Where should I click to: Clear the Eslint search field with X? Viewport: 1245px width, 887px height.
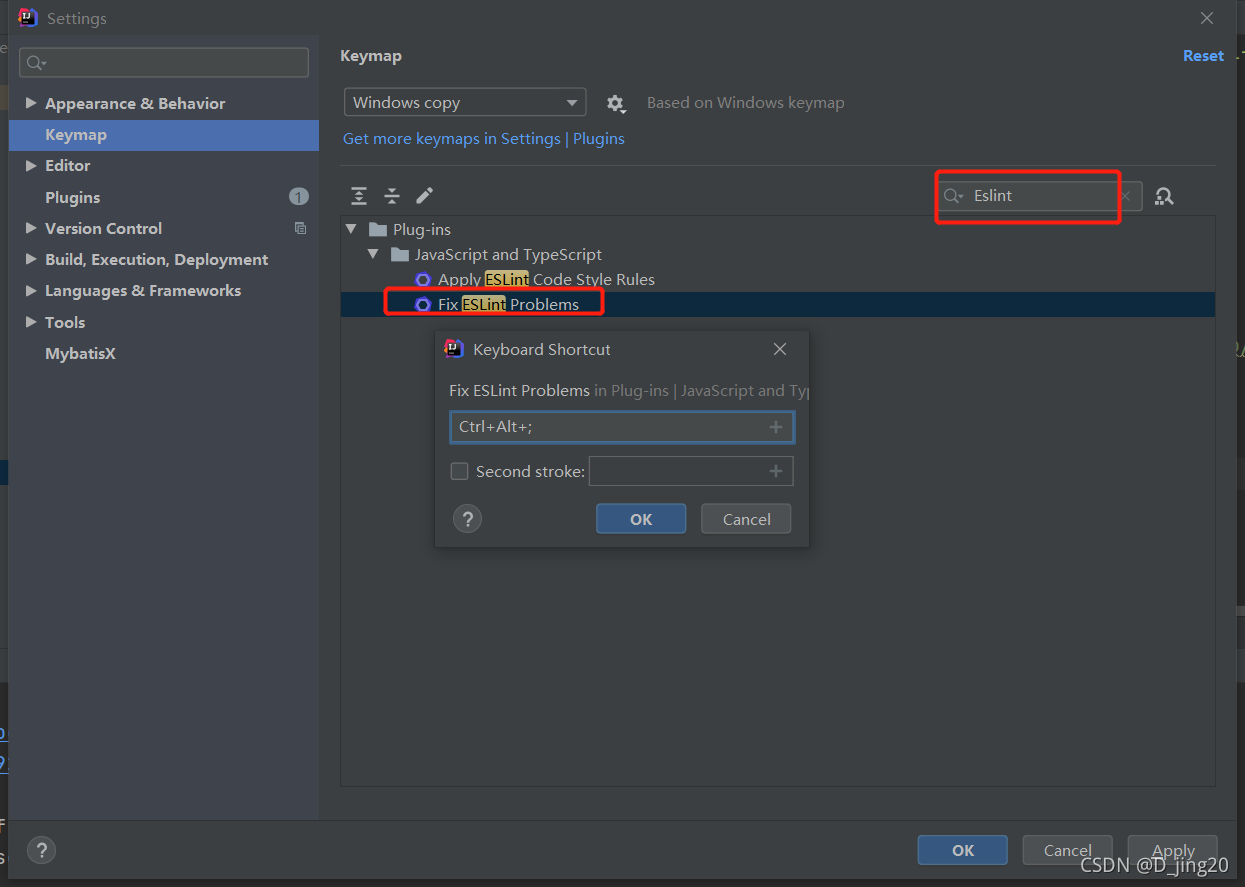[1125, 196]
